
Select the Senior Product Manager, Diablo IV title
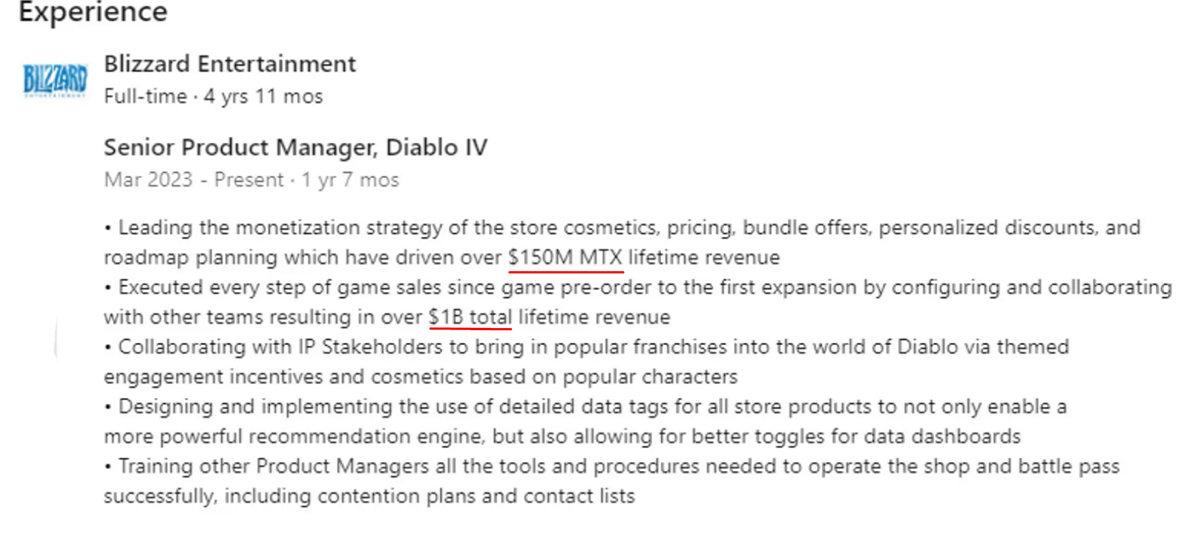point(295,148)
